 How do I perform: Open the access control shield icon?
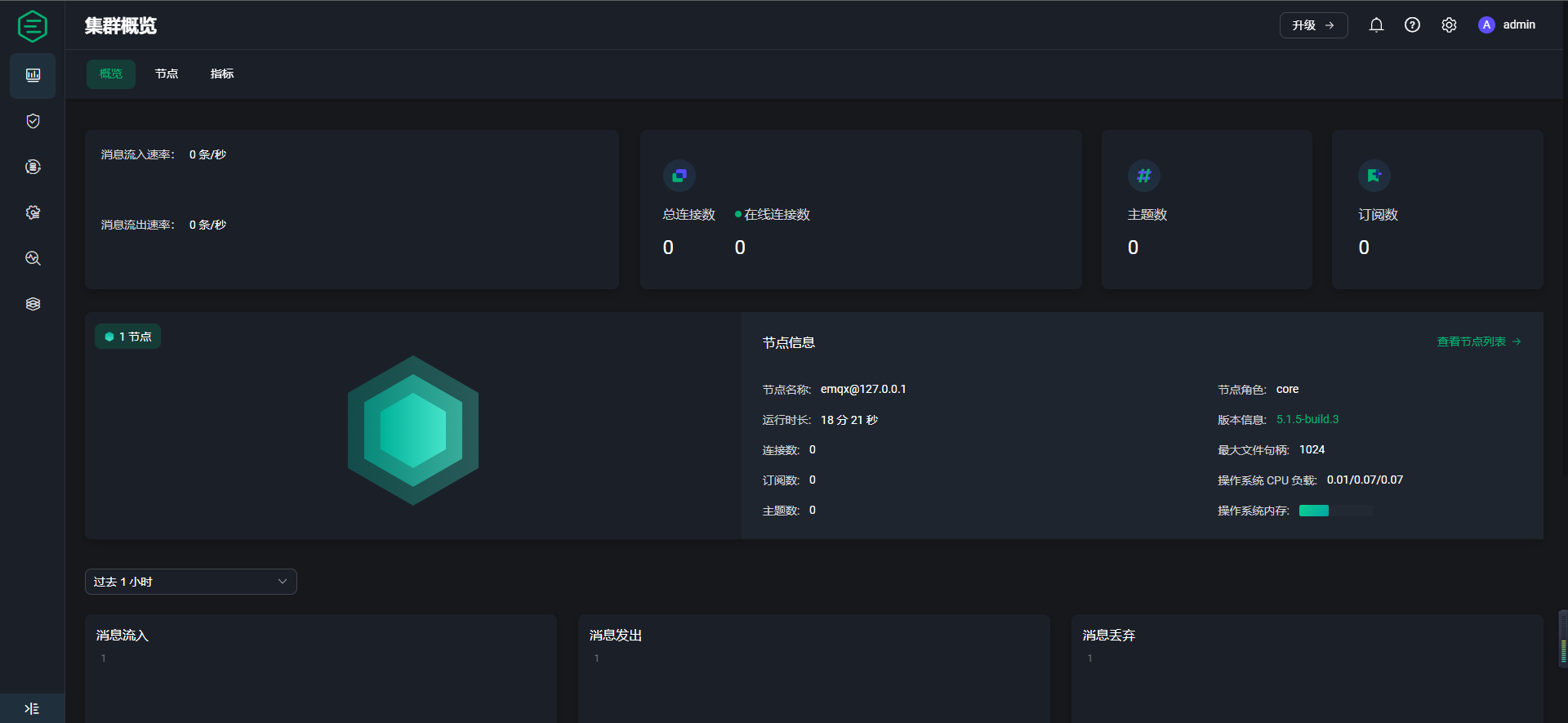click(33, 121)
